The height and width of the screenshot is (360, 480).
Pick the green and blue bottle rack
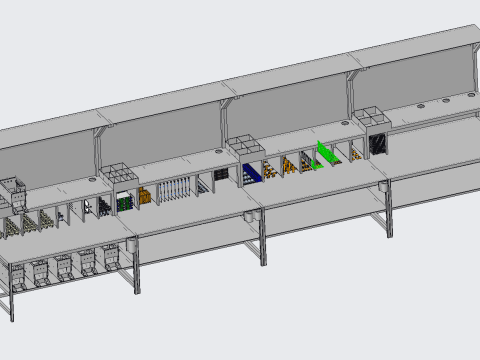(125, 202)
